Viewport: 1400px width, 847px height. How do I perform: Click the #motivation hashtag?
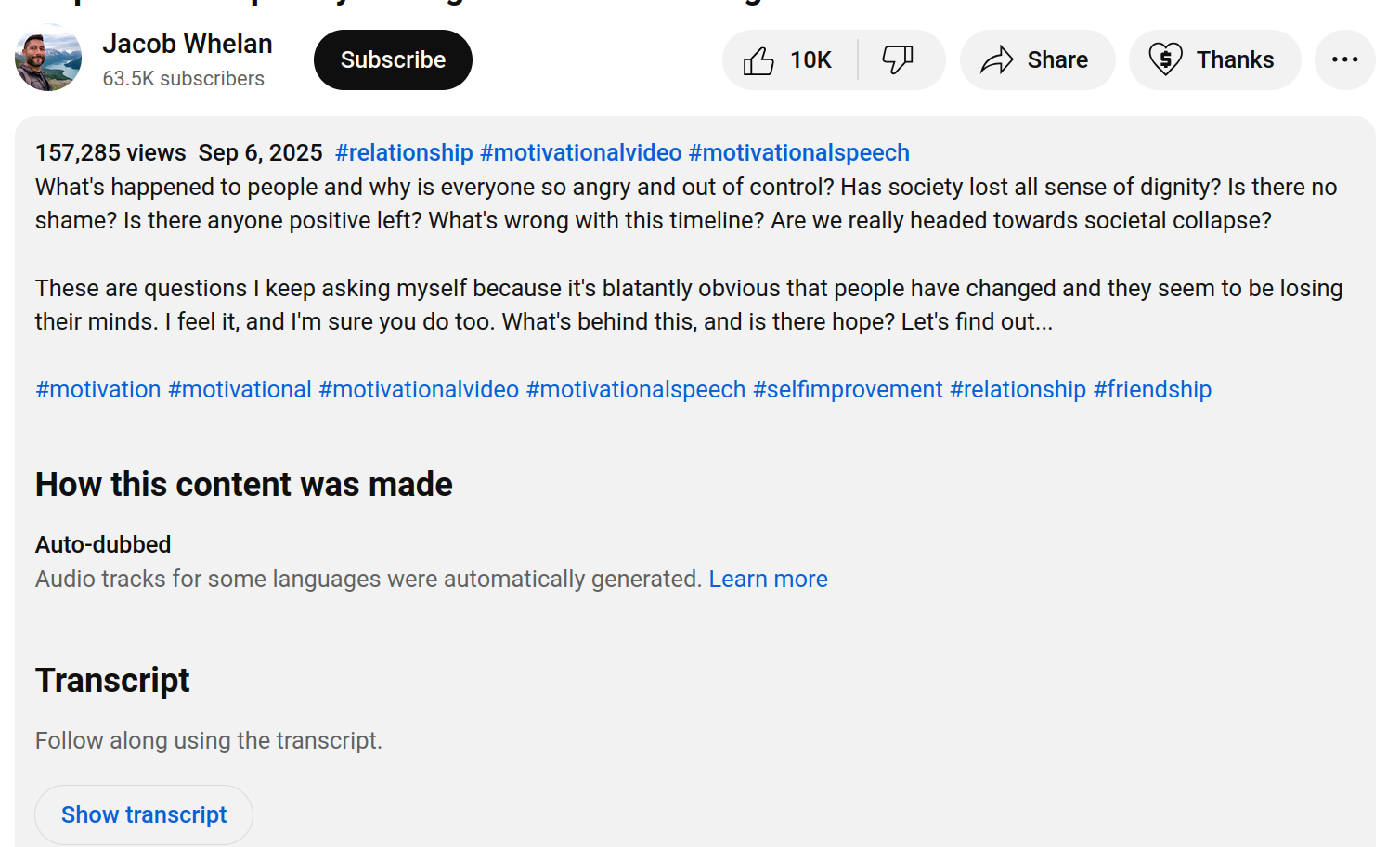tap(98, 389)
